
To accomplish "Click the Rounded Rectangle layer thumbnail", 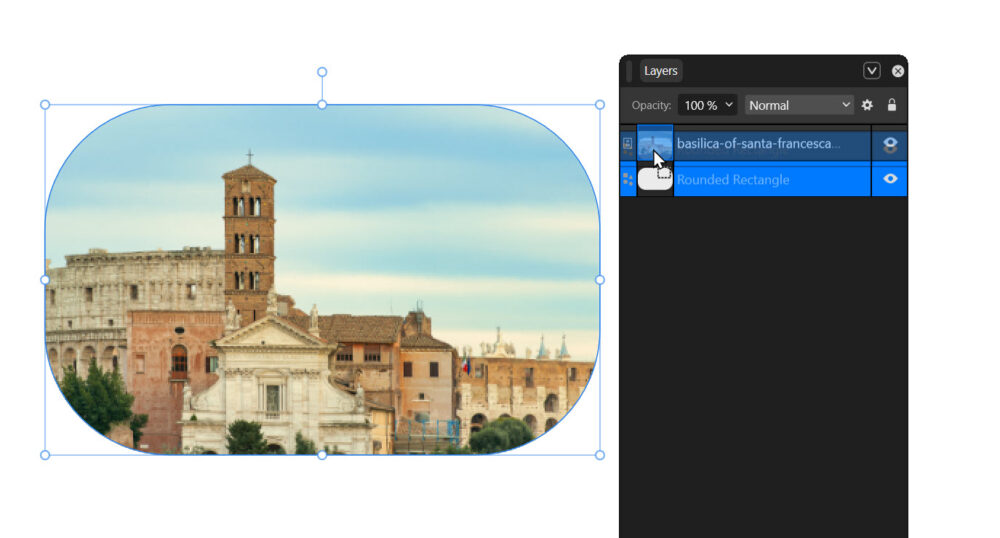I will click(x=655, y=179).
